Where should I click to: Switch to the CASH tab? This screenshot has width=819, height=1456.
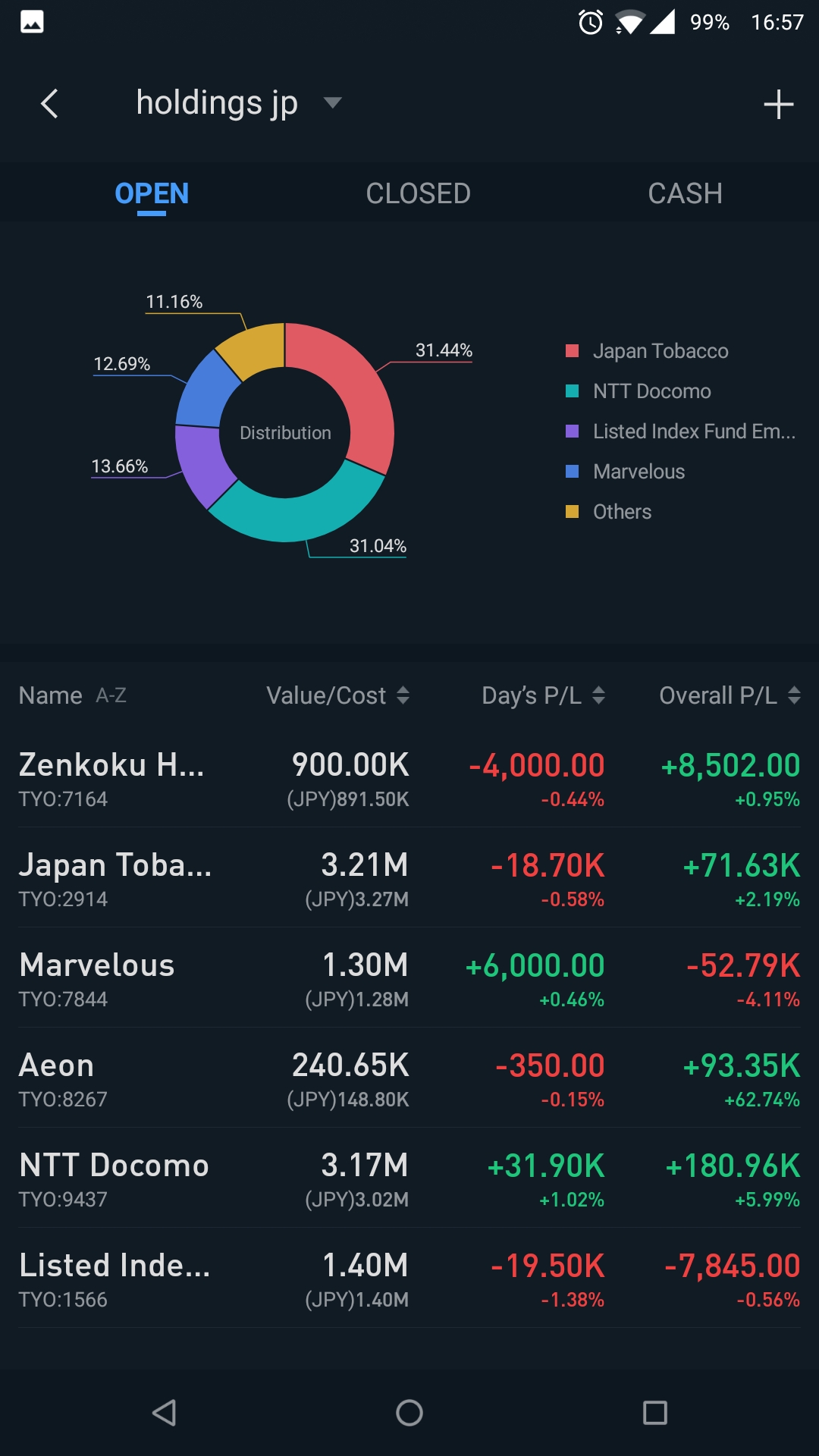click(x=685, y=193)
